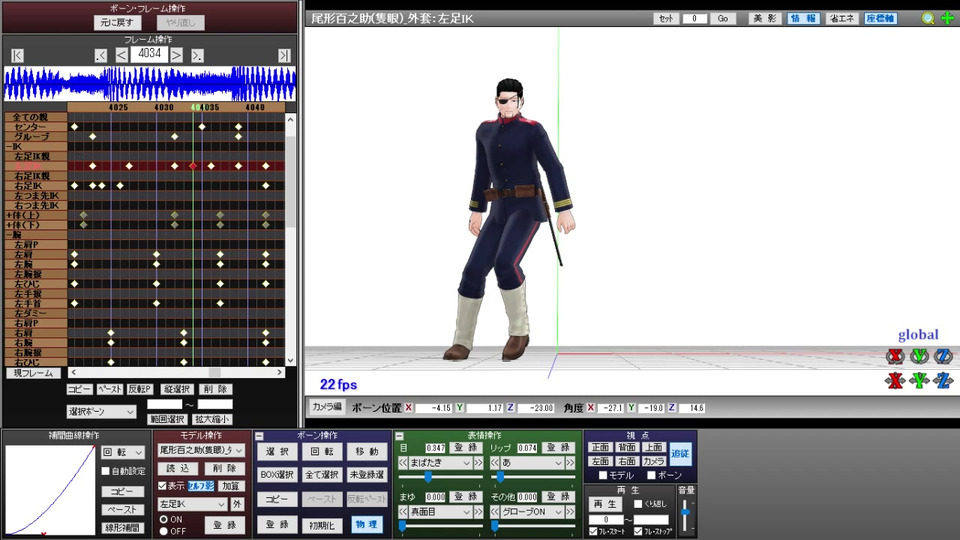Jump to the last frame

(284, 56)
